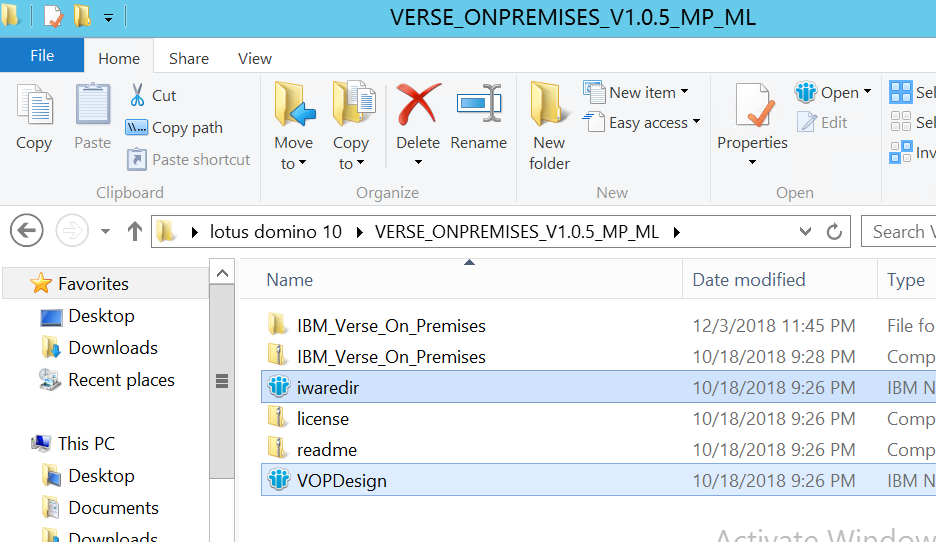Click the Edit button in ribbon
The height and width of the screenshot is (542, 936).
[x=822, y=122]
